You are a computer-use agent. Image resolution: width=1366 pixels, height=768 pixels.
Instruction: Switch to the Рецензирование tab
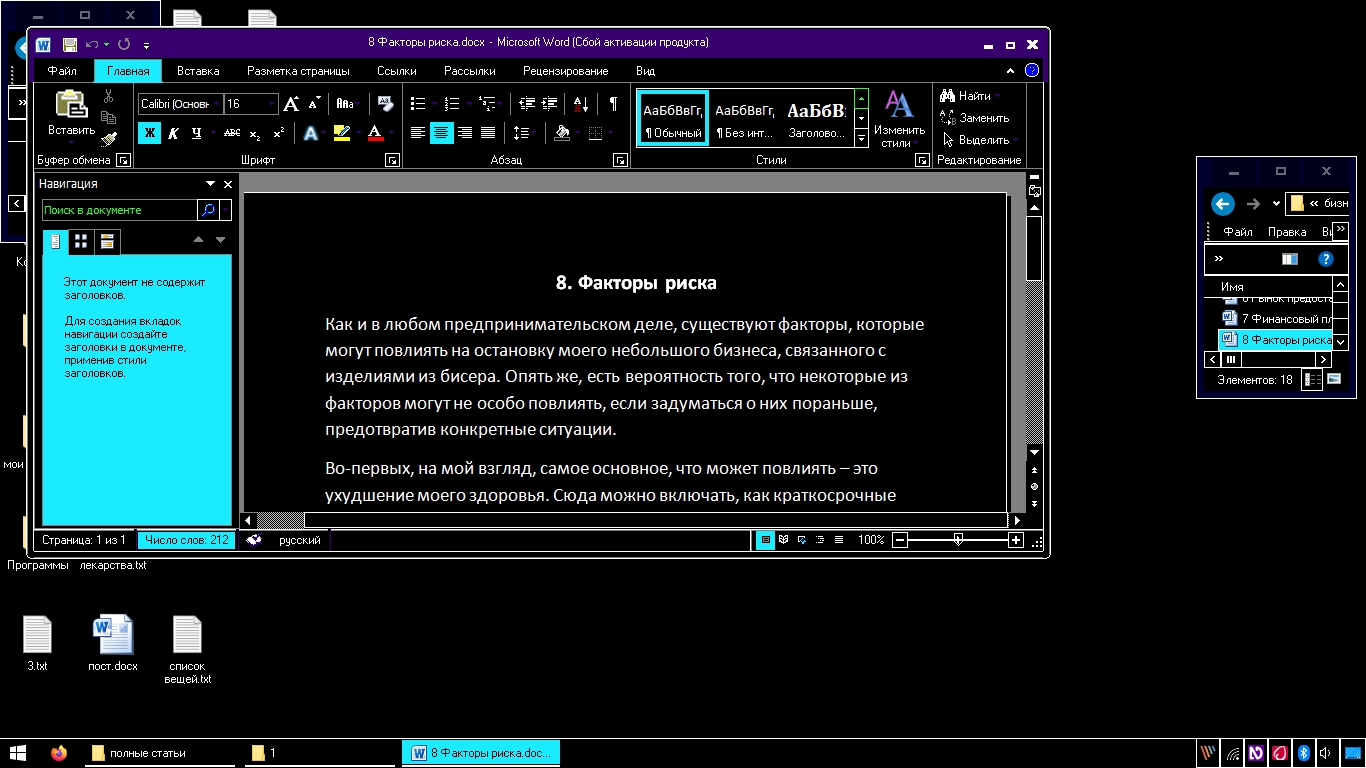point(566,71)
